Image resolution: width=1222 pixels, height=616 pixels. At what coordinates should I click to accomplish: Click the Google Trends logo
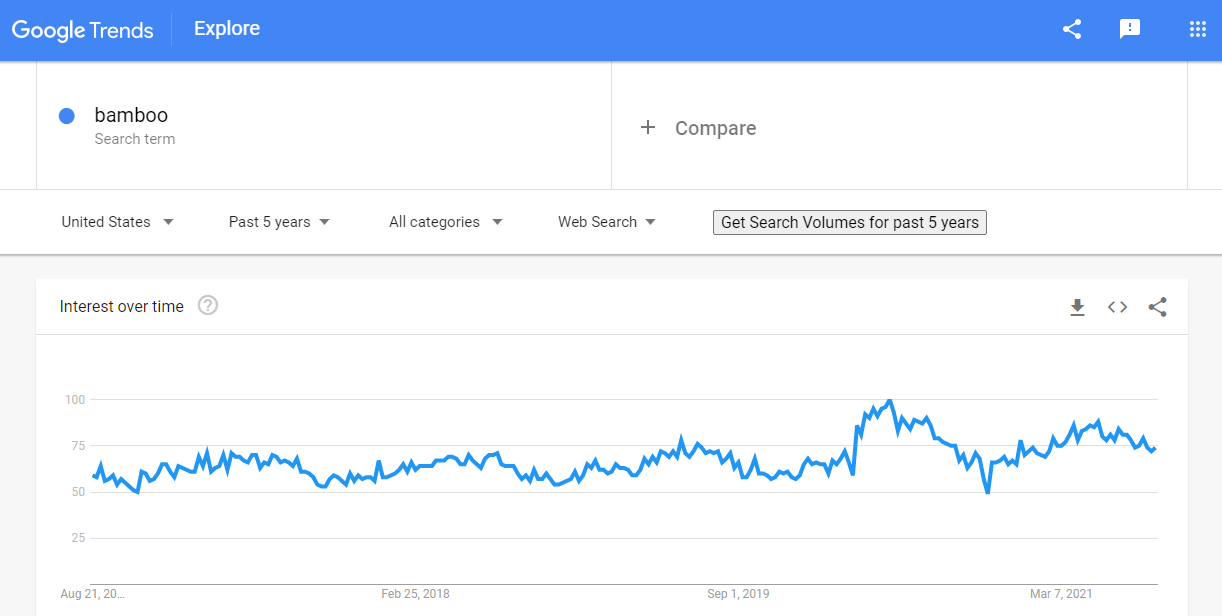tap(83, 30)
